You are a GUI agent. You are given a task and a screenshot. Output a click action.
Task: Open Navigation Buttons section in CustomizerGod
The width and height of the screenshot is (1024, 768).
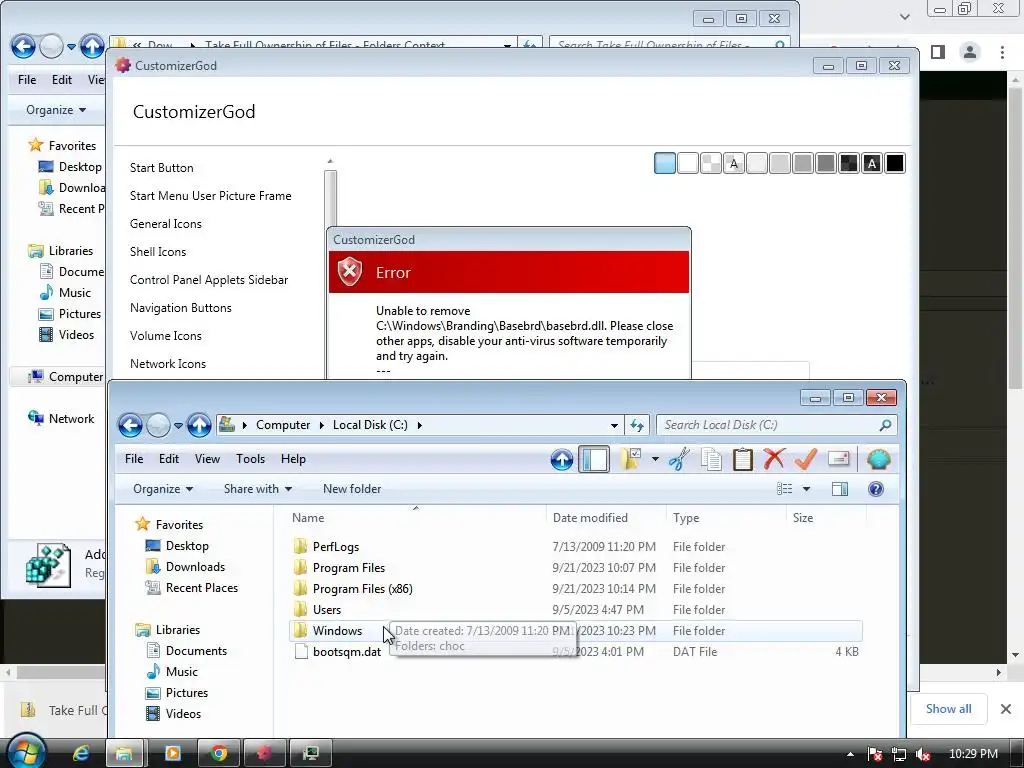pos(181,308)
